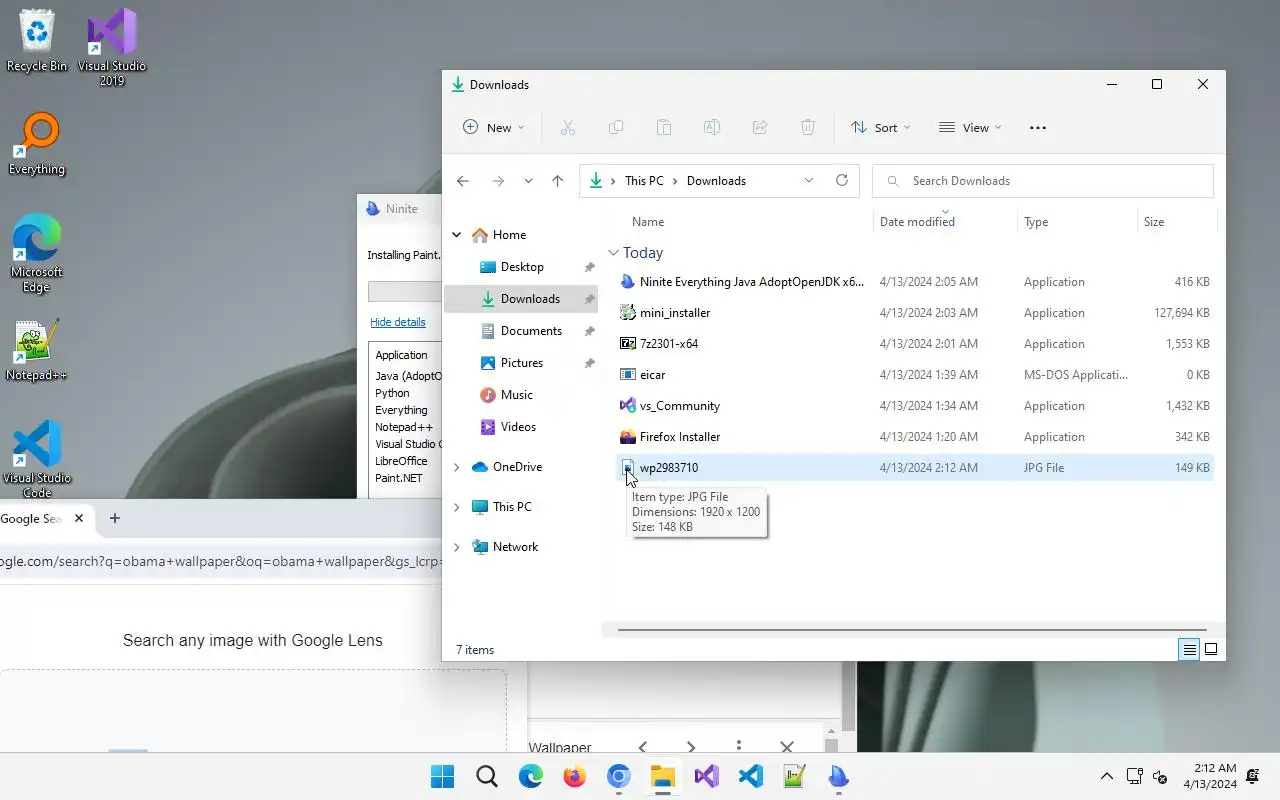Switch to File Explorer in taskbar
1280x800 pixels.
(662, 776)
